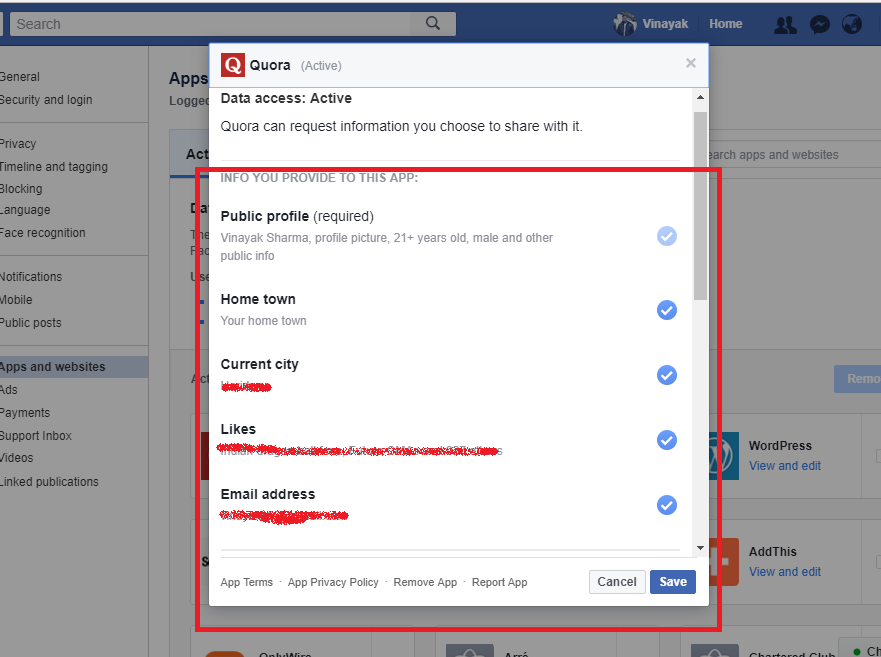Screen dimensions: 881x657
Task: Click the Save button
Action: pyautogui.click(x=673, y=582)
